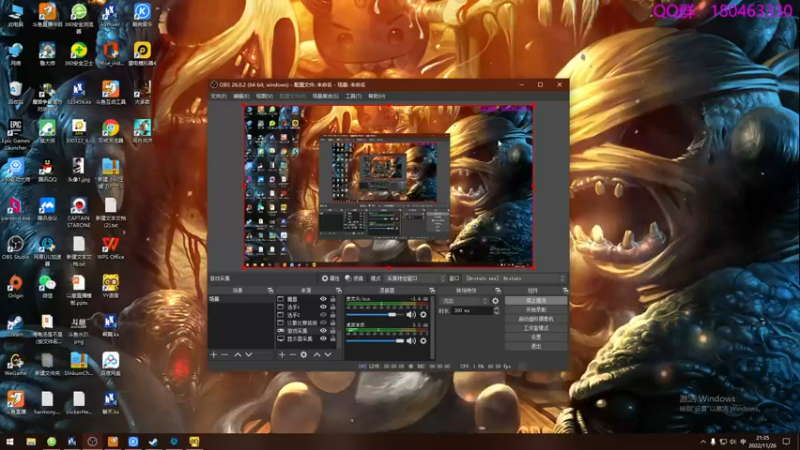Mute the microphone/Aux speaker icon

pyautogui.click(x=411, y=315)
